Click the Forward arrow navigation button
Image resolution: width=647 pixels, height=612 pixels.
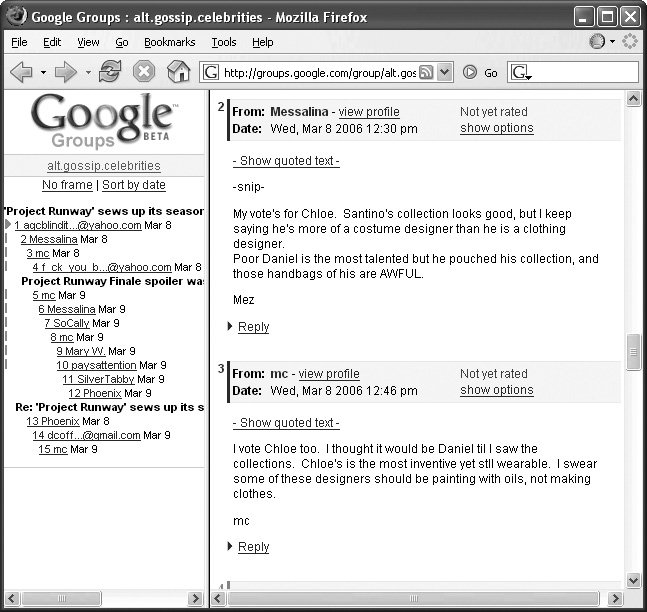coord(66,72)
